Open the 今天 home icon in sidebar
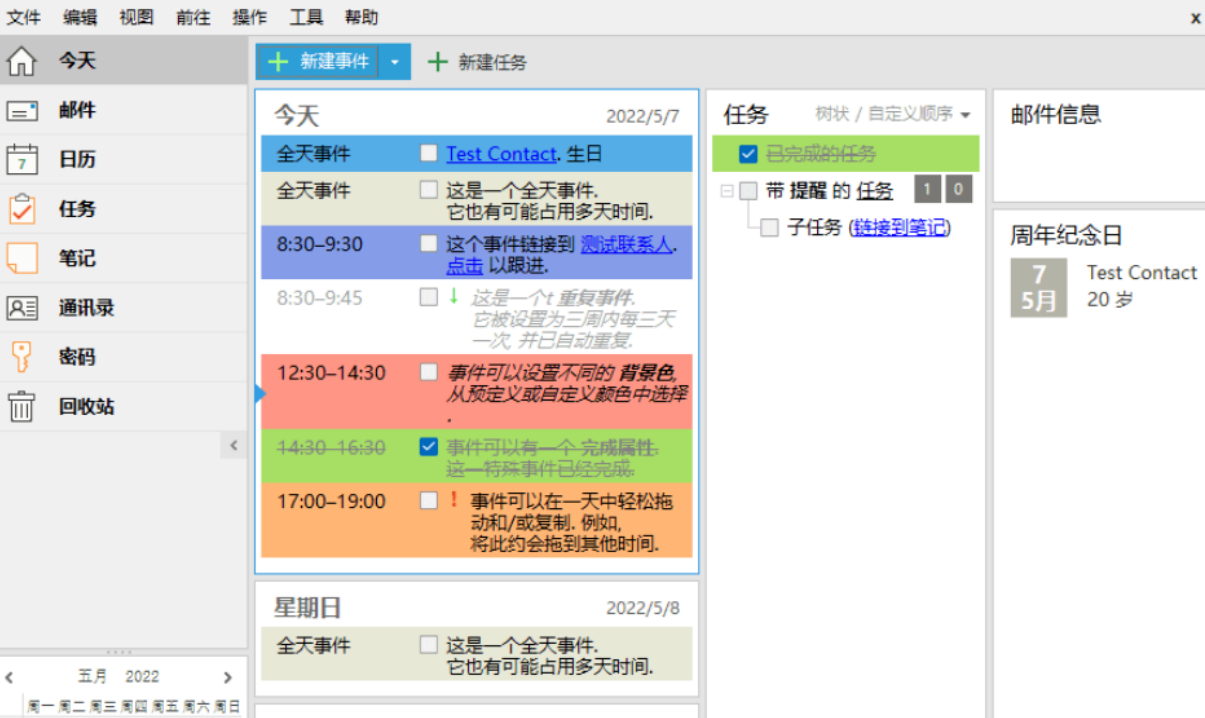Screen dimensions: 1205x718 pos(22,61)
